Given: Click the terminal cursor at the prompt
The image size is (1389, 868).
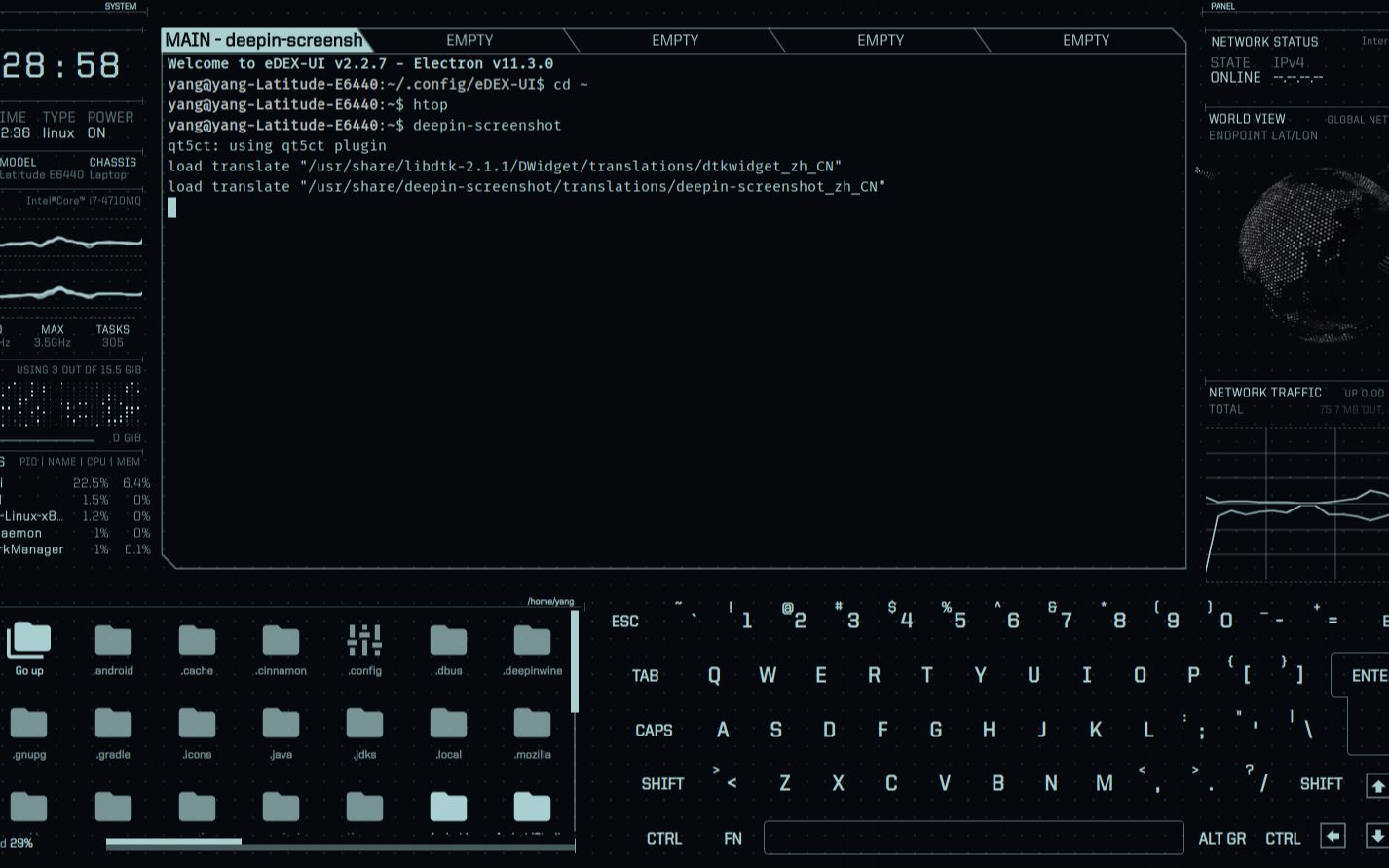Looking at the screenshot, I should 172,207.
